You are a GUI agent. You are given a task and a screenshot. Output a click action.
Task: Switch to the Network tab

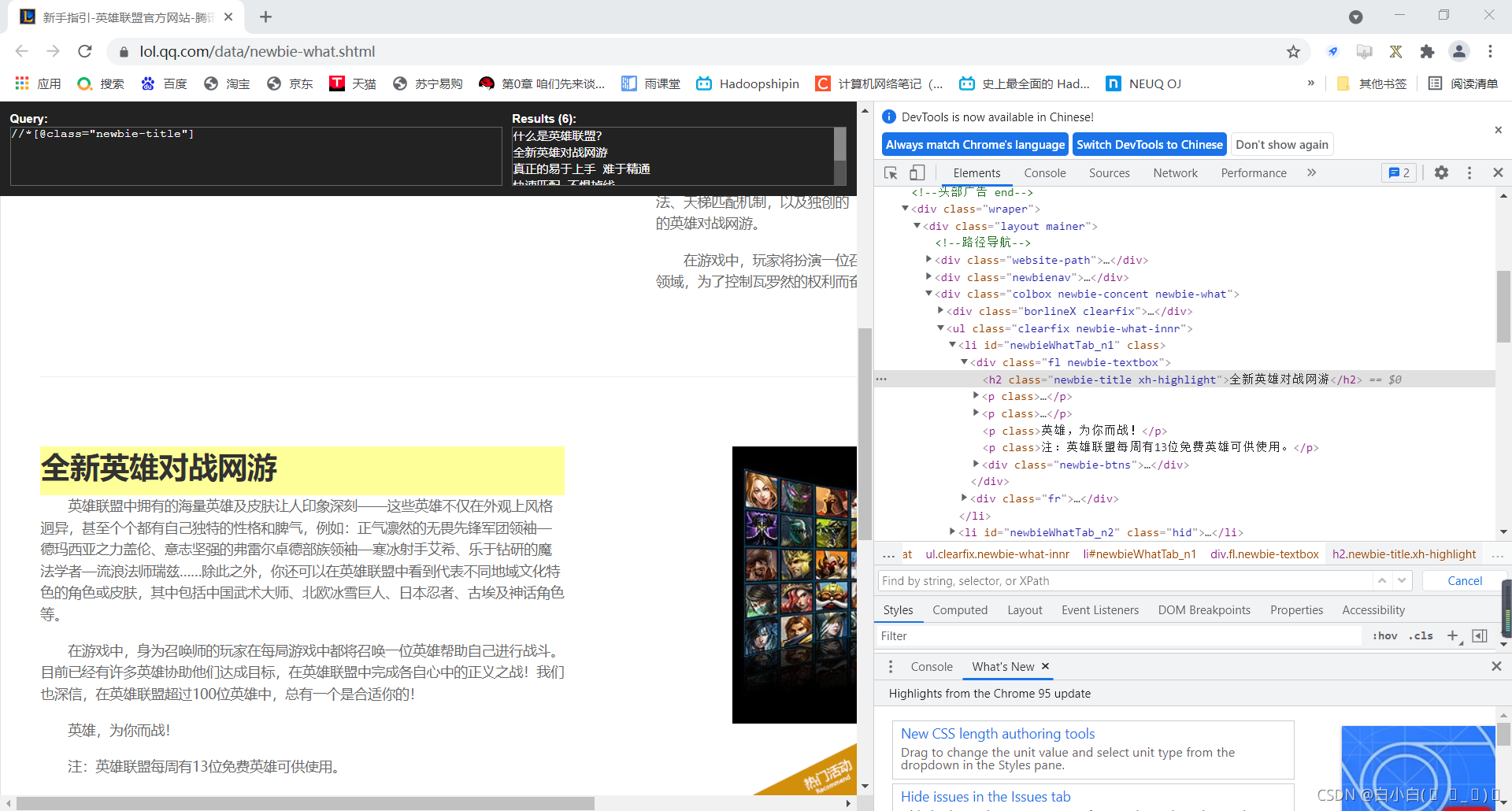[x=1175, y=172]
